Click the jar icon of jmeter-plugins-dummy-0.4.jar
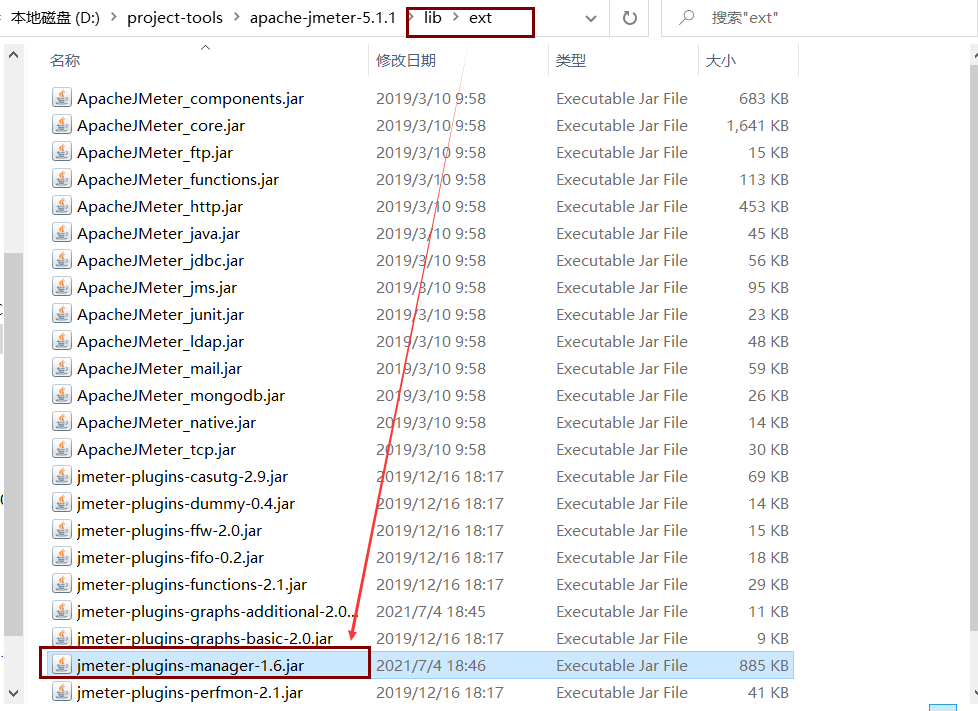This screenshot has width=978, height=711. pos(62,503)
